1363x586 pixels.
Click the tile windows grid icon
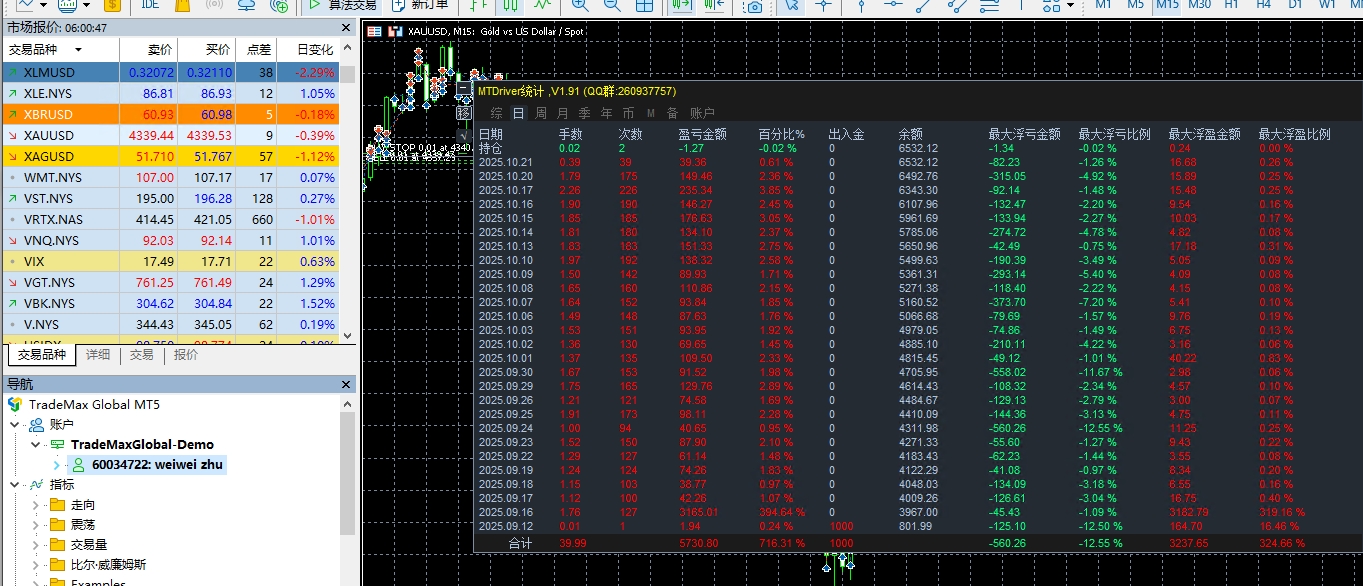644,6
